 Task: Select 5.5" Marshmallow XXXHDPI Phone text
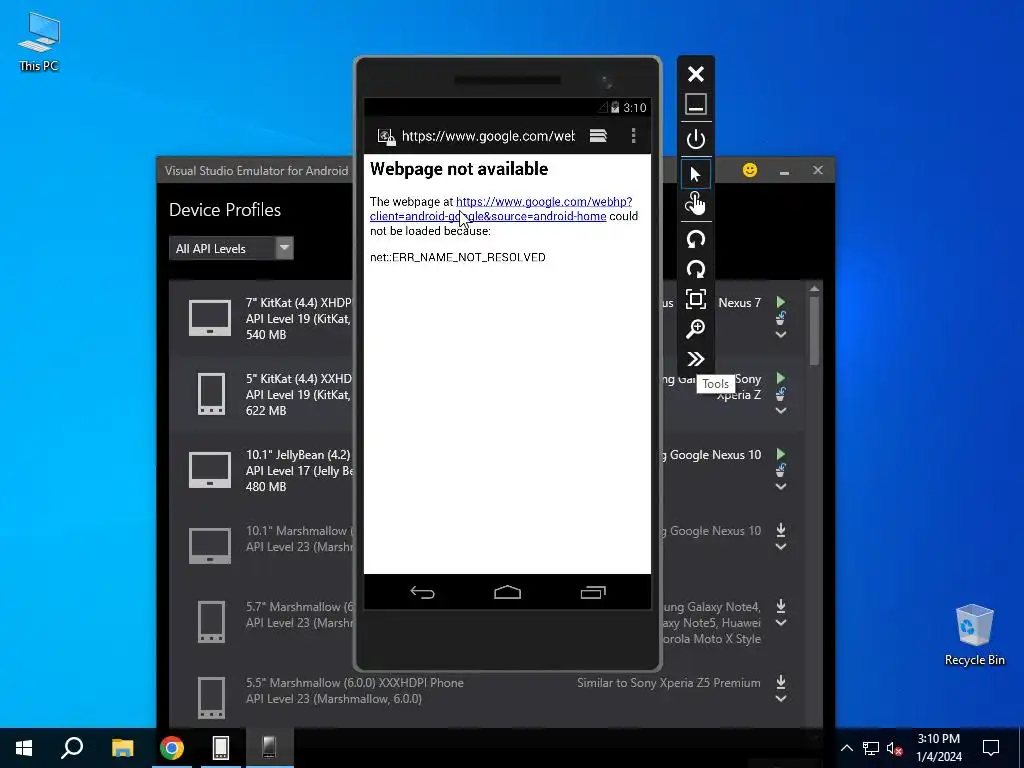(355, 682)
